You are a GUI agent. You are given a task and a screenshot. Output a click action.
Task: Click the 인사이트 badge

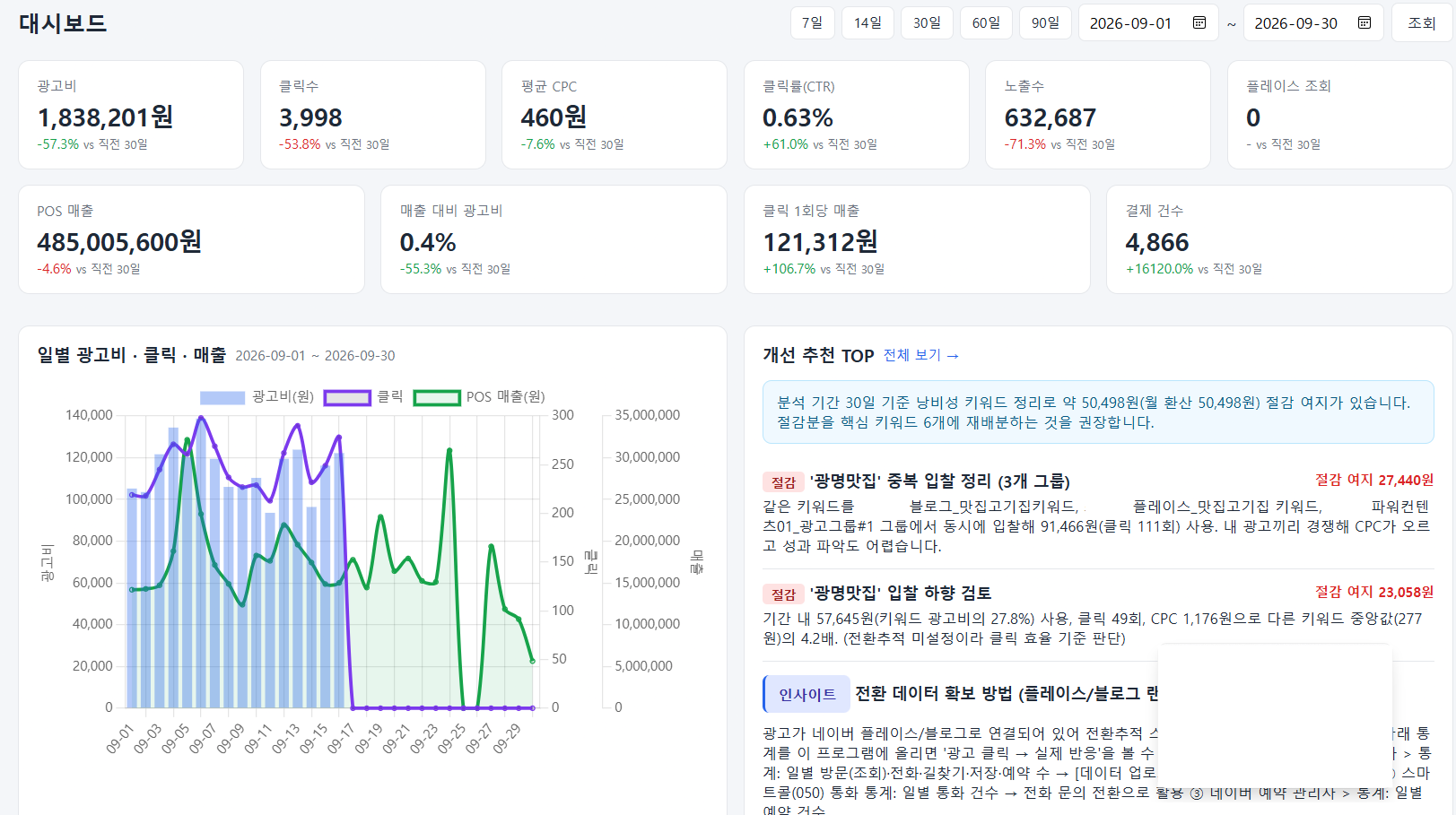(x=806, y=694)
